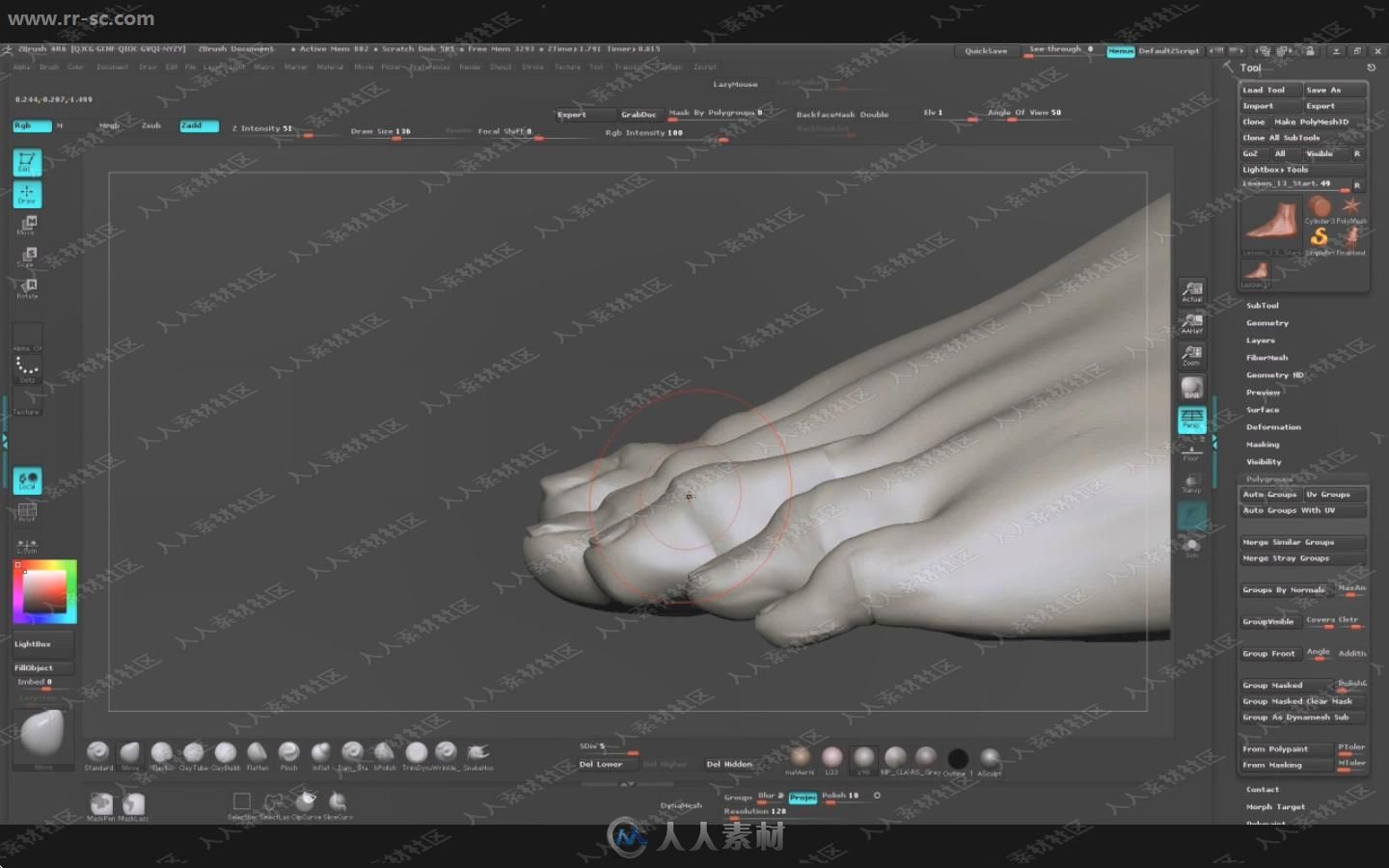1389x868 pixels.
Task: Select the Rotate transform icon
Action: (x=27, y=287)
